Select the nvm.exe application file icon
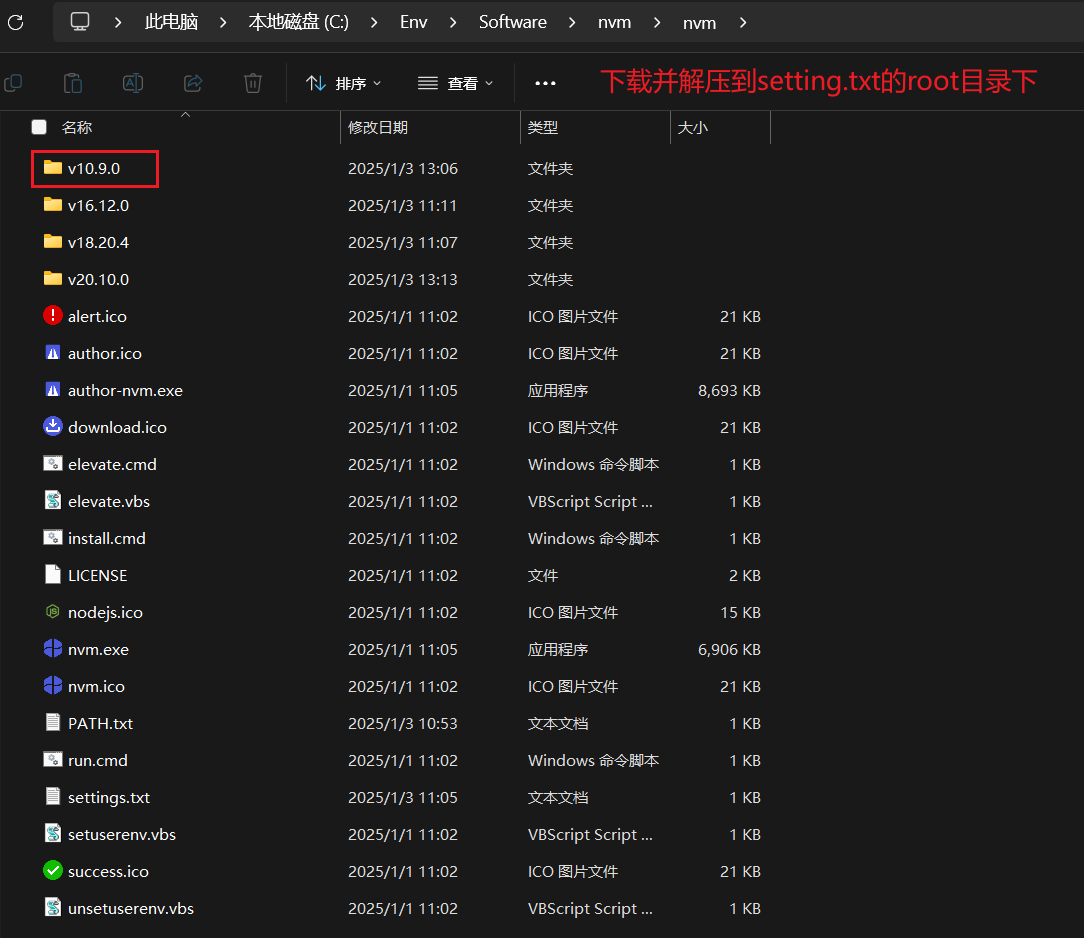Image resolution: width=1084 pixels, height=938 pixels. tap(53, 649)
